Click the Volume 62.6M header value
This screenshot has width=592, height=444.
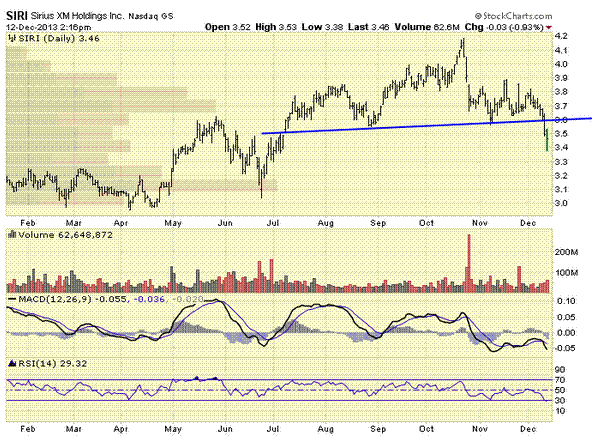tap(427, 27)
